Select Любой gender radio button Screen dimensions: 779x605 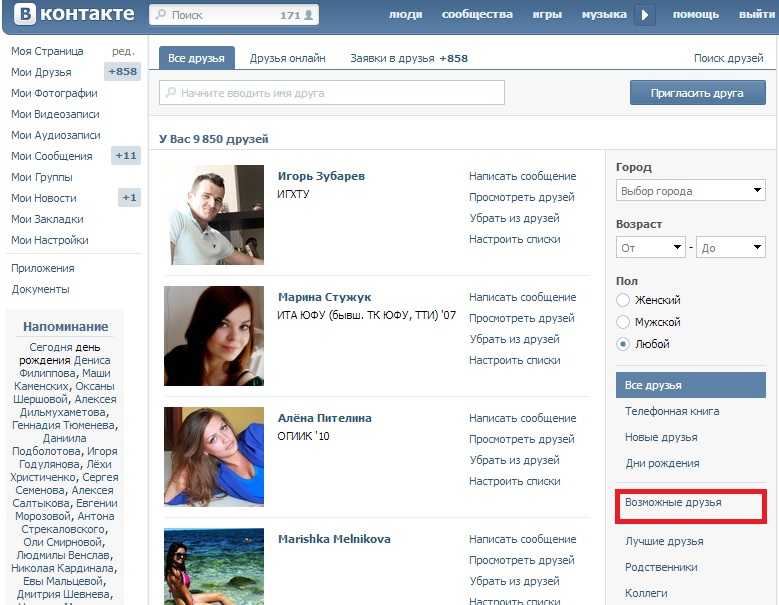coord(623,344)
